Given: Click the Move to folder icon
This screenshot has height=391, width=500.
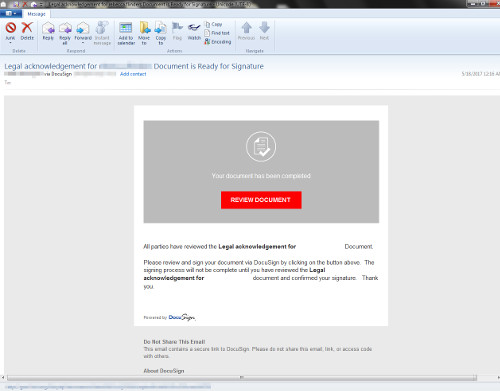Looking at the screenshot, I should (144, 33).
